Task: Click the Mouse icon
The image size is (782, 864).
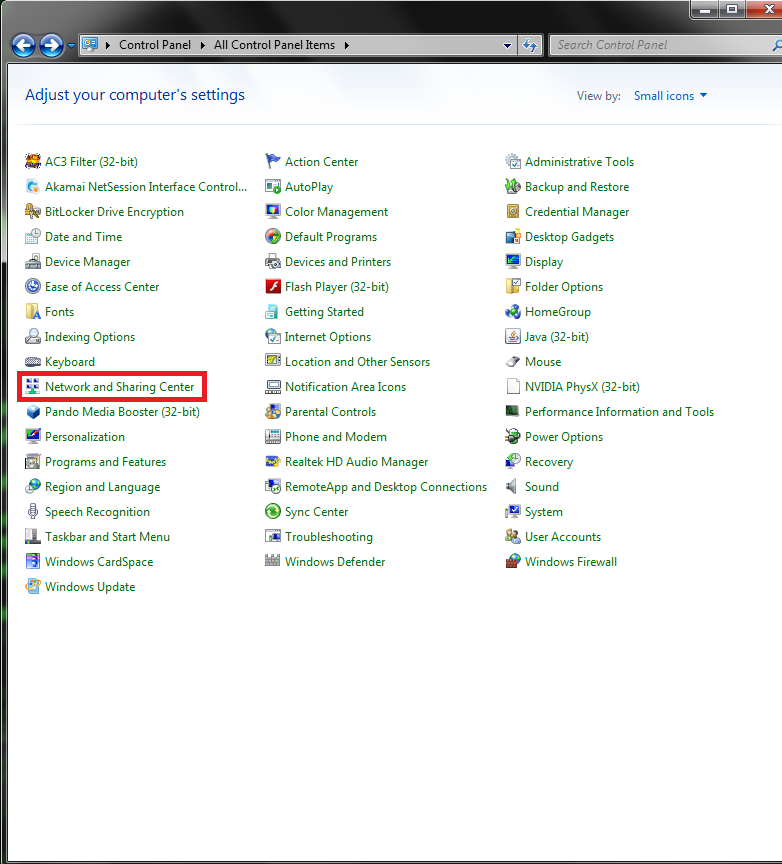Action: [513, 361]
